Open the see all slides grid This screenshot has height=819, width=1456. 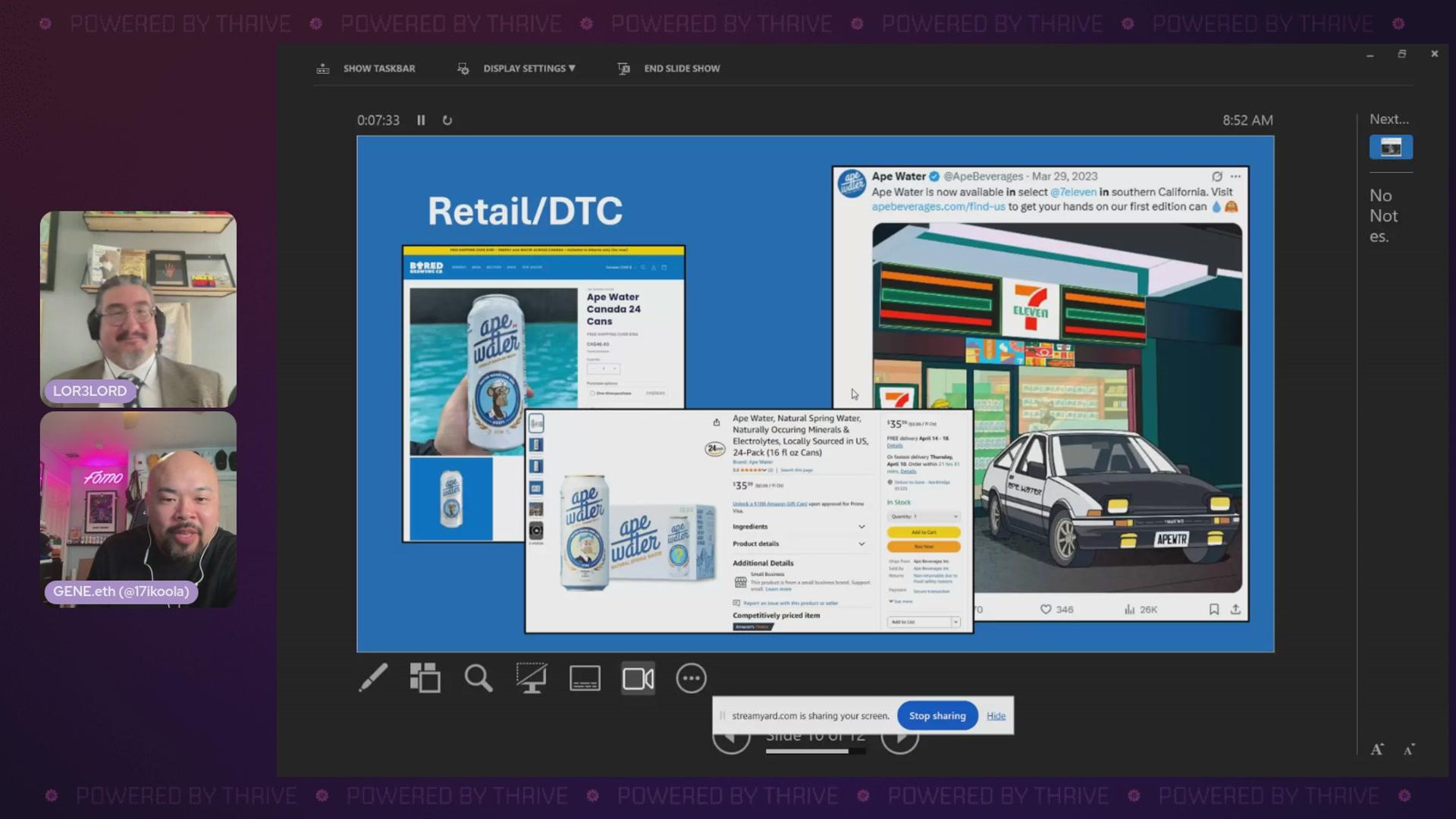(425, 678)
